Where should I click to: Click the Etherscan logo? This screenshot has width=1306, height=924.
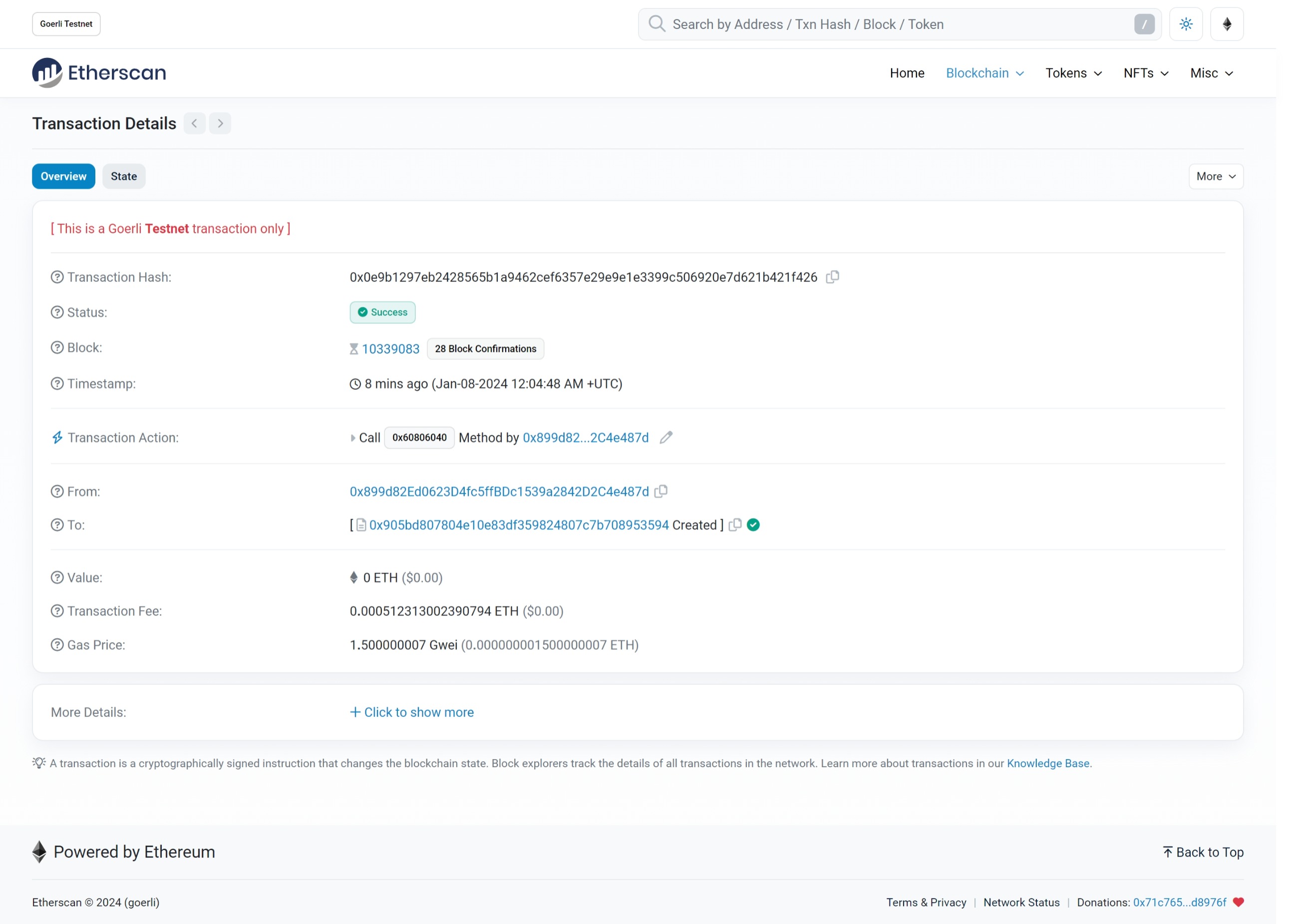point(99,73)
